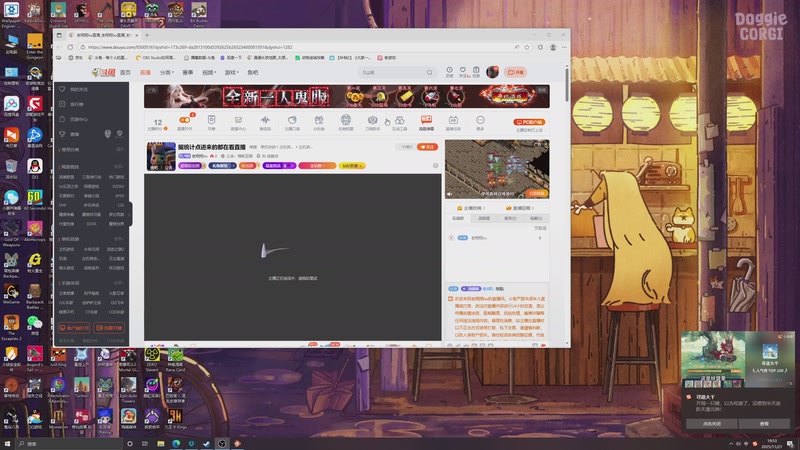Open 我的关注 heart item in sidebar

73,89
